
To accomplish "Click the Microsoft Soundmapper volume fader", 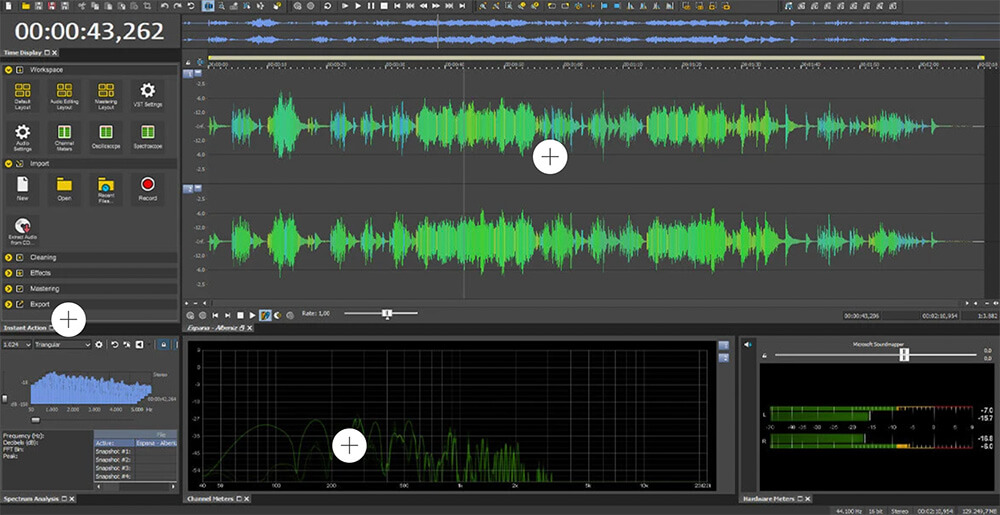I will 904,355.
